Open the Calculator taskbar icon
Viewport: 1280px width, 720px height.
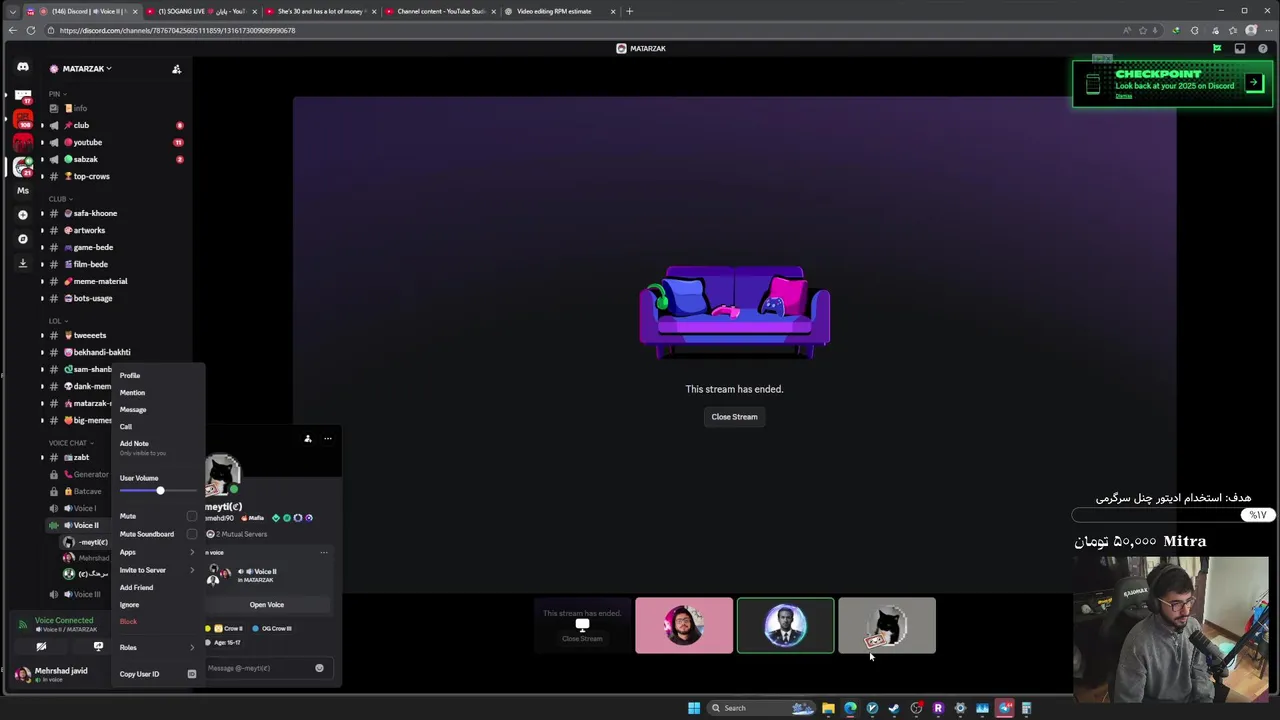pyautogui.click(x=1026, y=708)
